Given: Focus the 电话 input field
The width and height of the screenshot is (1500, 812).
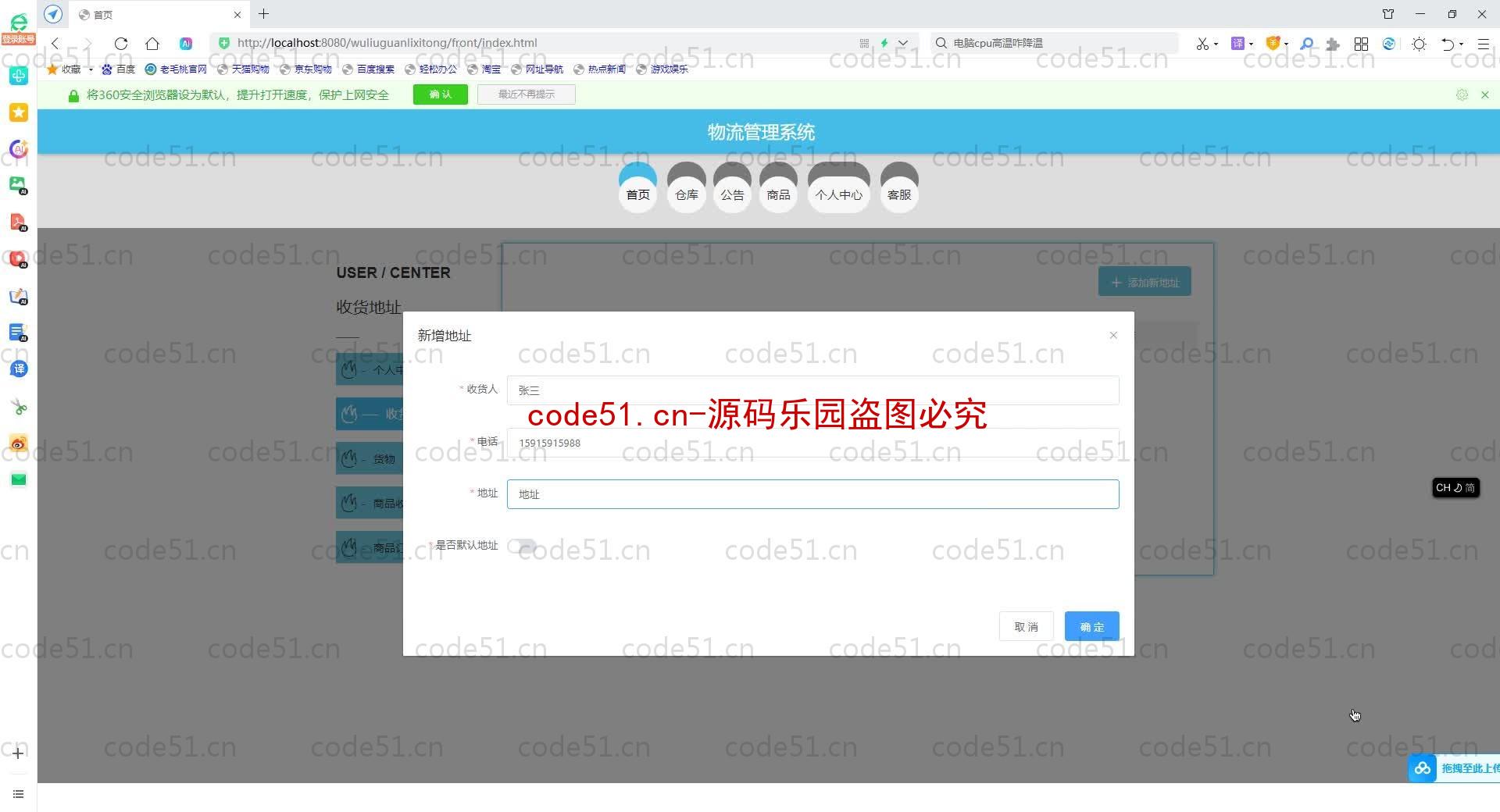Looking at the screenshot, I should coord(812,443).
